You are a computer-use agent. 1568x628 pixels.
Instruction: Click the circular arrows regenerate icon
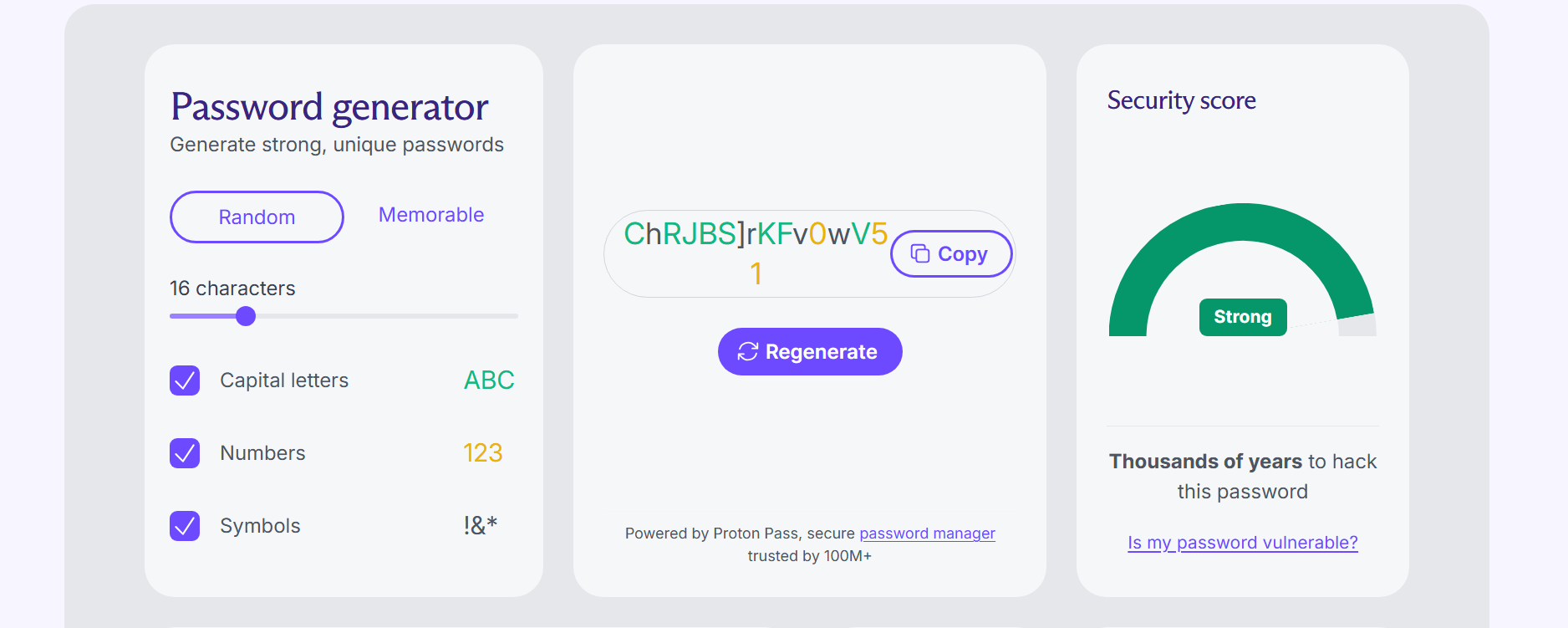pos(747,352)
